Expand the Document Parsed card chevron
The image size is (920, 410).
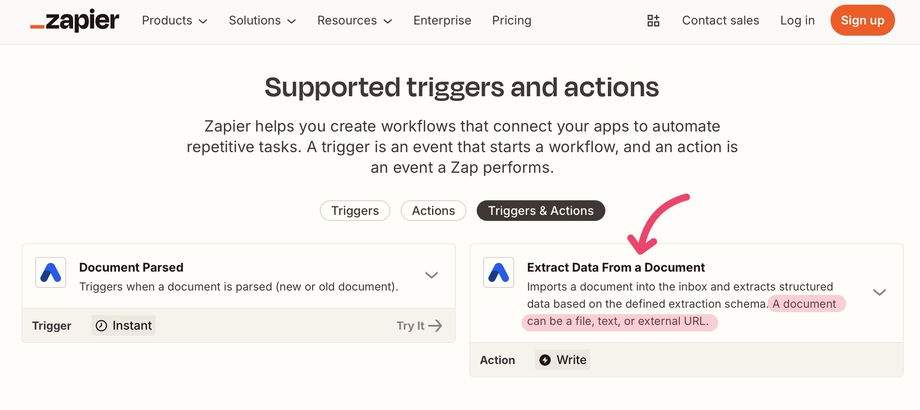(432, 275)
